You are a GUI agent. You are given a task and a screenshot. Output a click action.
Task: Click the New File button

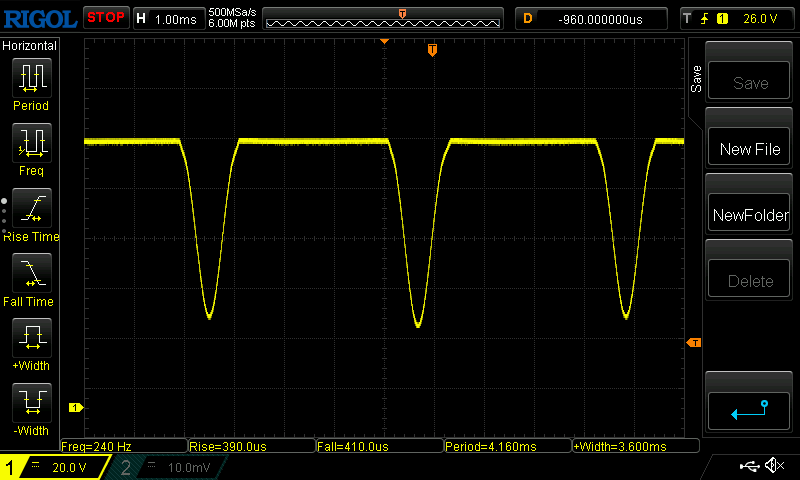[x=748, y=147]
